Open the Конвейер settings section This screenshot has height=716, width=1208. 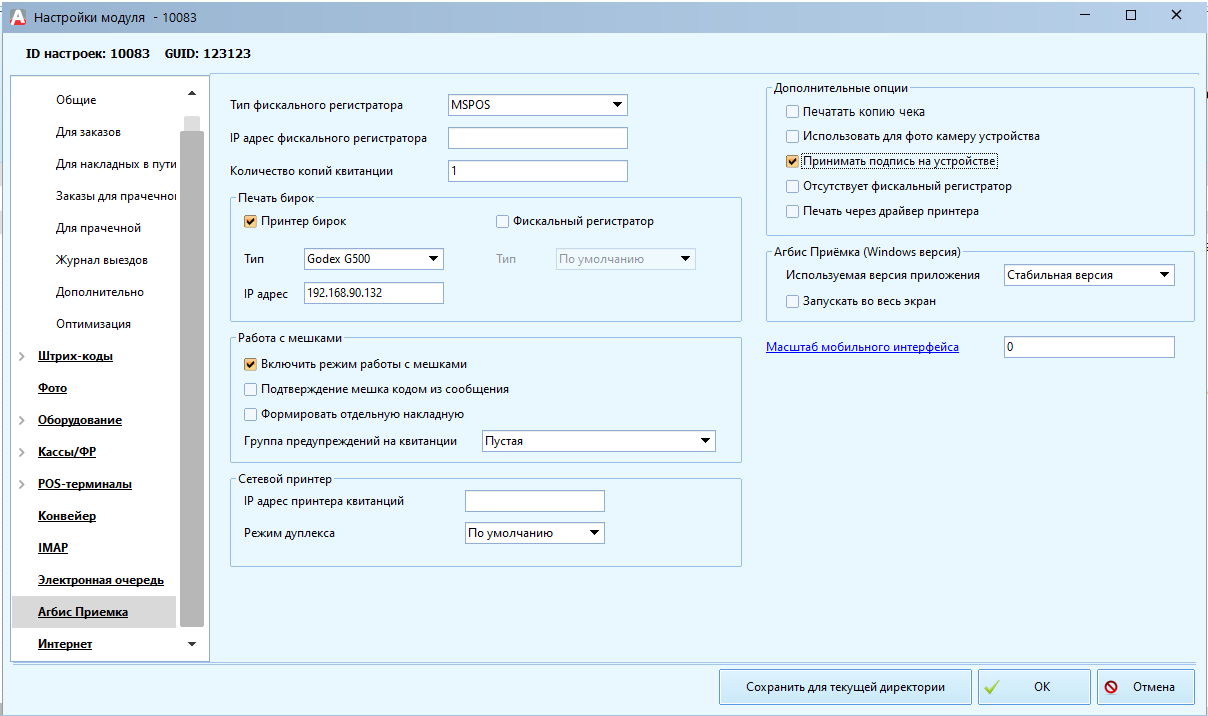67,516
